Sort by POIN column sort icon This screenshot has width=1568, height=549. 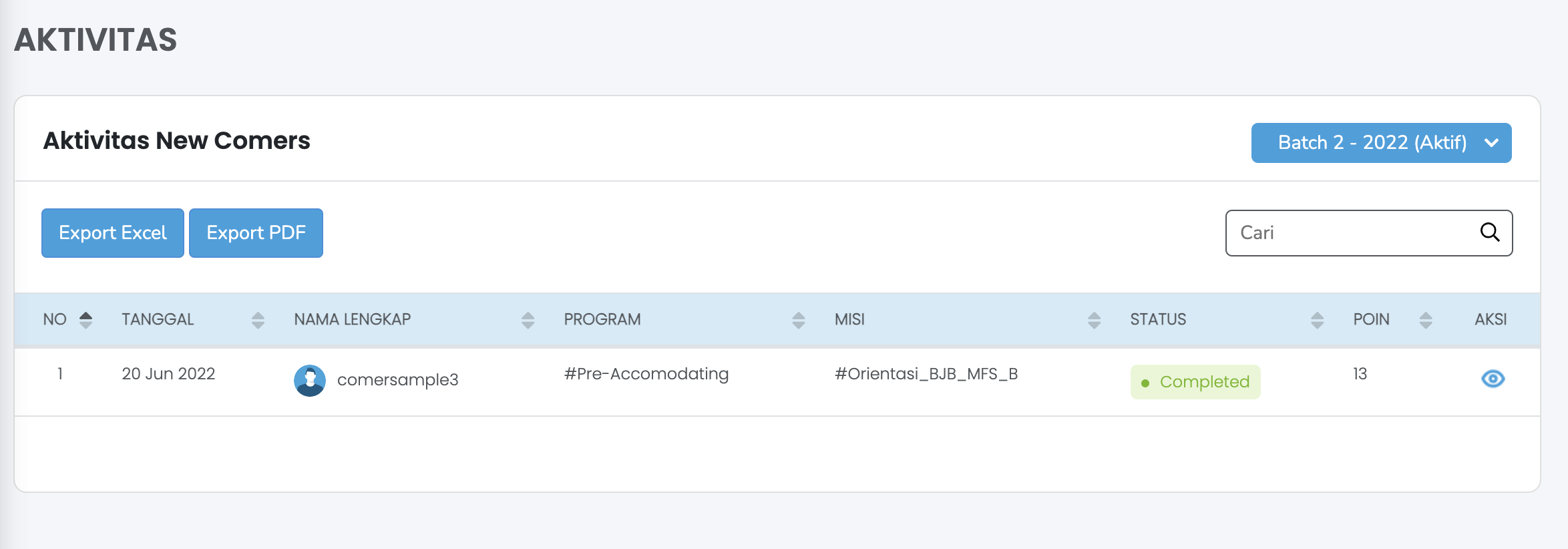[1426, 321]
